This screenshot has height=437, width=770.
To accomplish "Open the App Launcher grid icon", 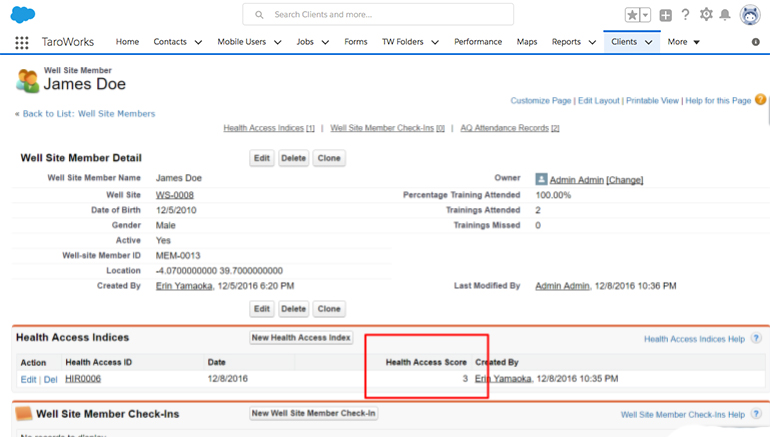I will 22,43.
